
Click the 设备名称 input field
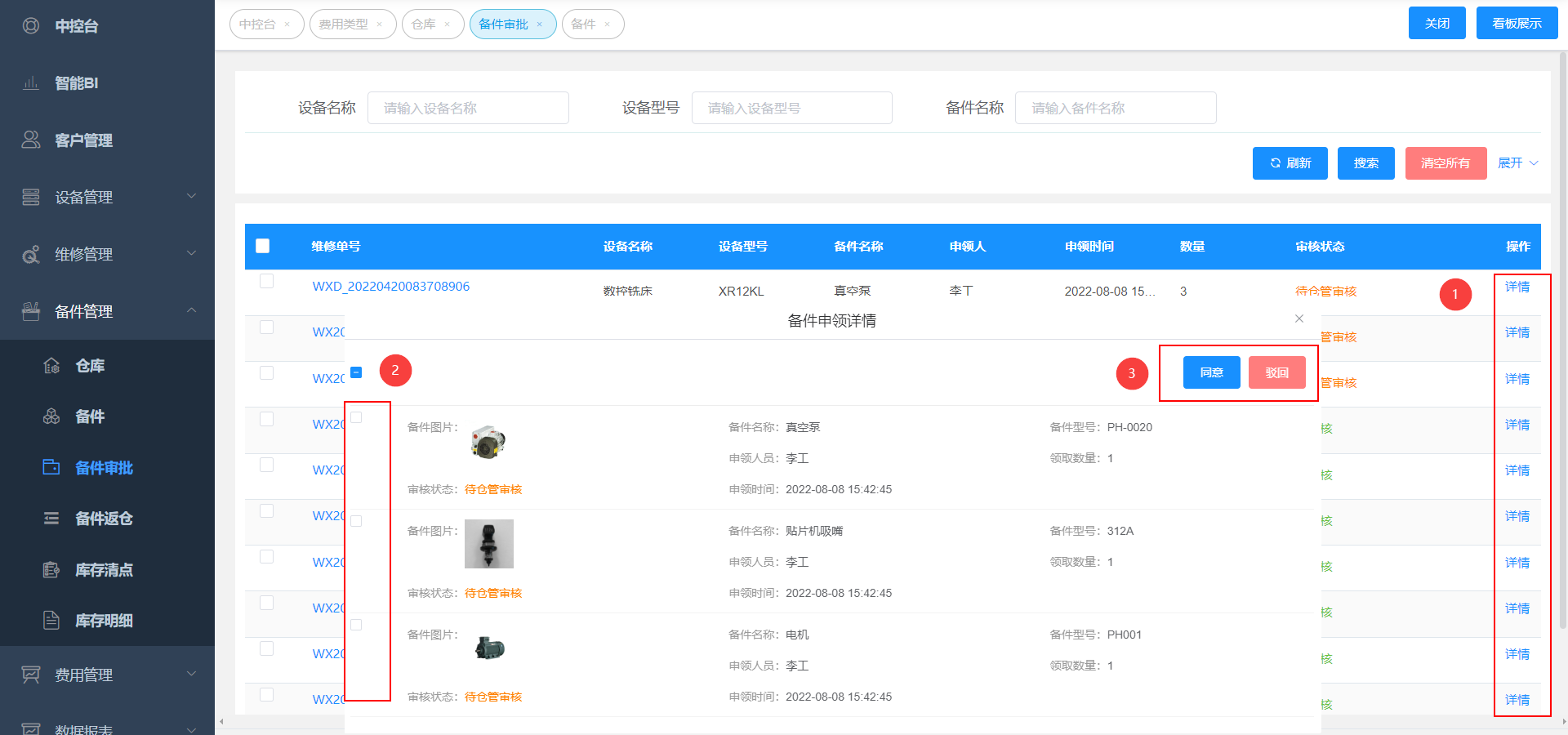[468, 108]
